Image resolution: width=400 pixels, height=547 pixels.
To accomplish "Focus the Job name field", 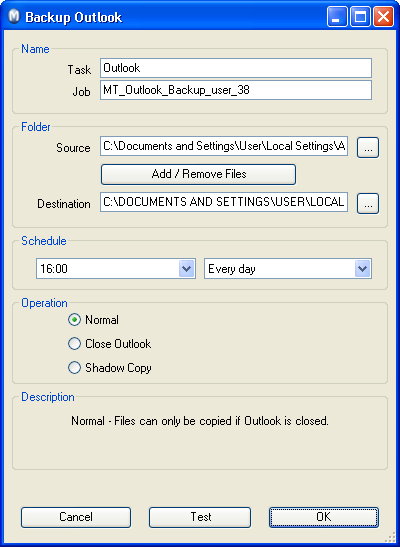I will coord(236,90).
